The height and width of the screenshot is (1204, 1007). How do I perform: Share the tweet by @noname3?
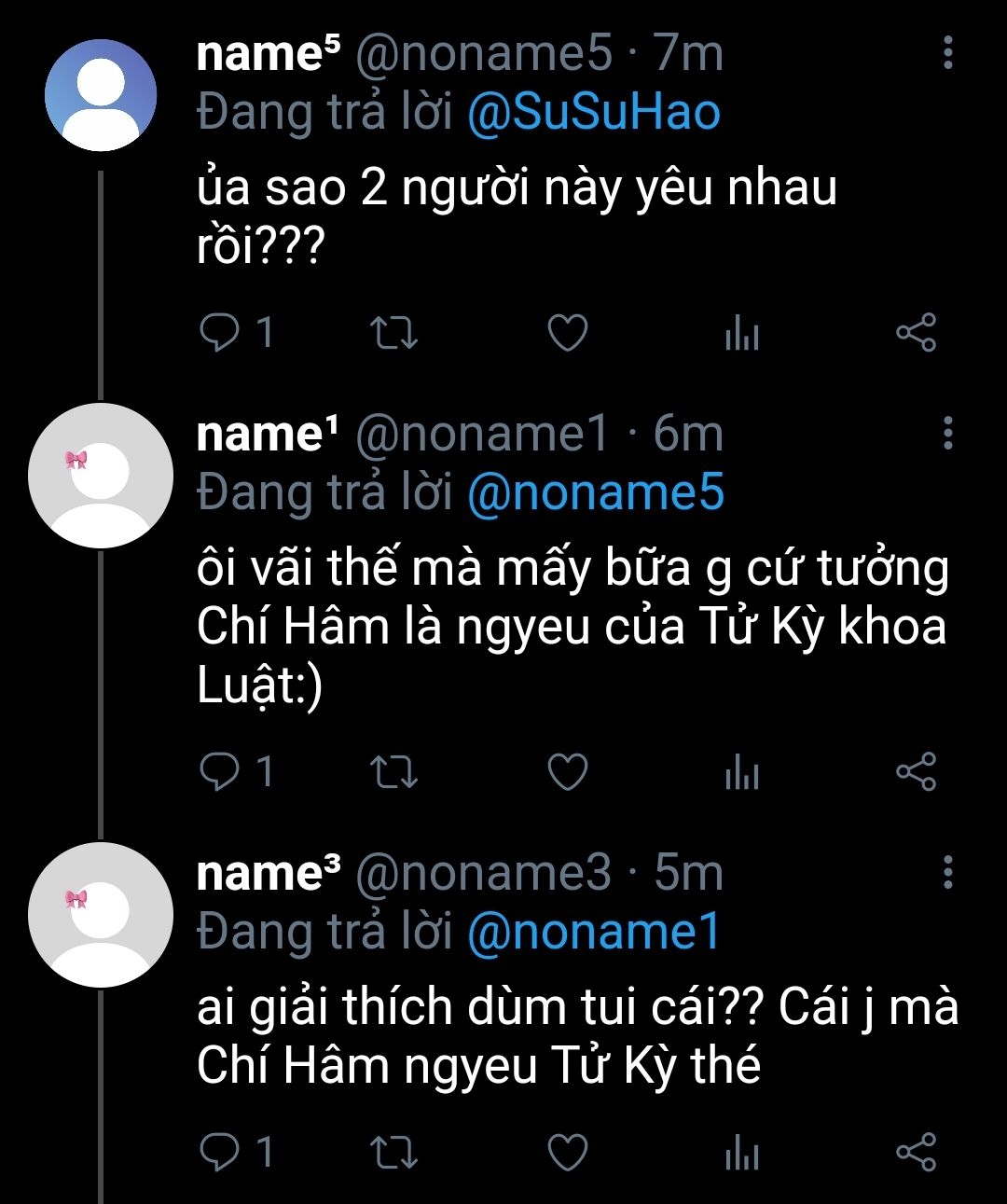pyautogui.click(x=916, y=1153)
